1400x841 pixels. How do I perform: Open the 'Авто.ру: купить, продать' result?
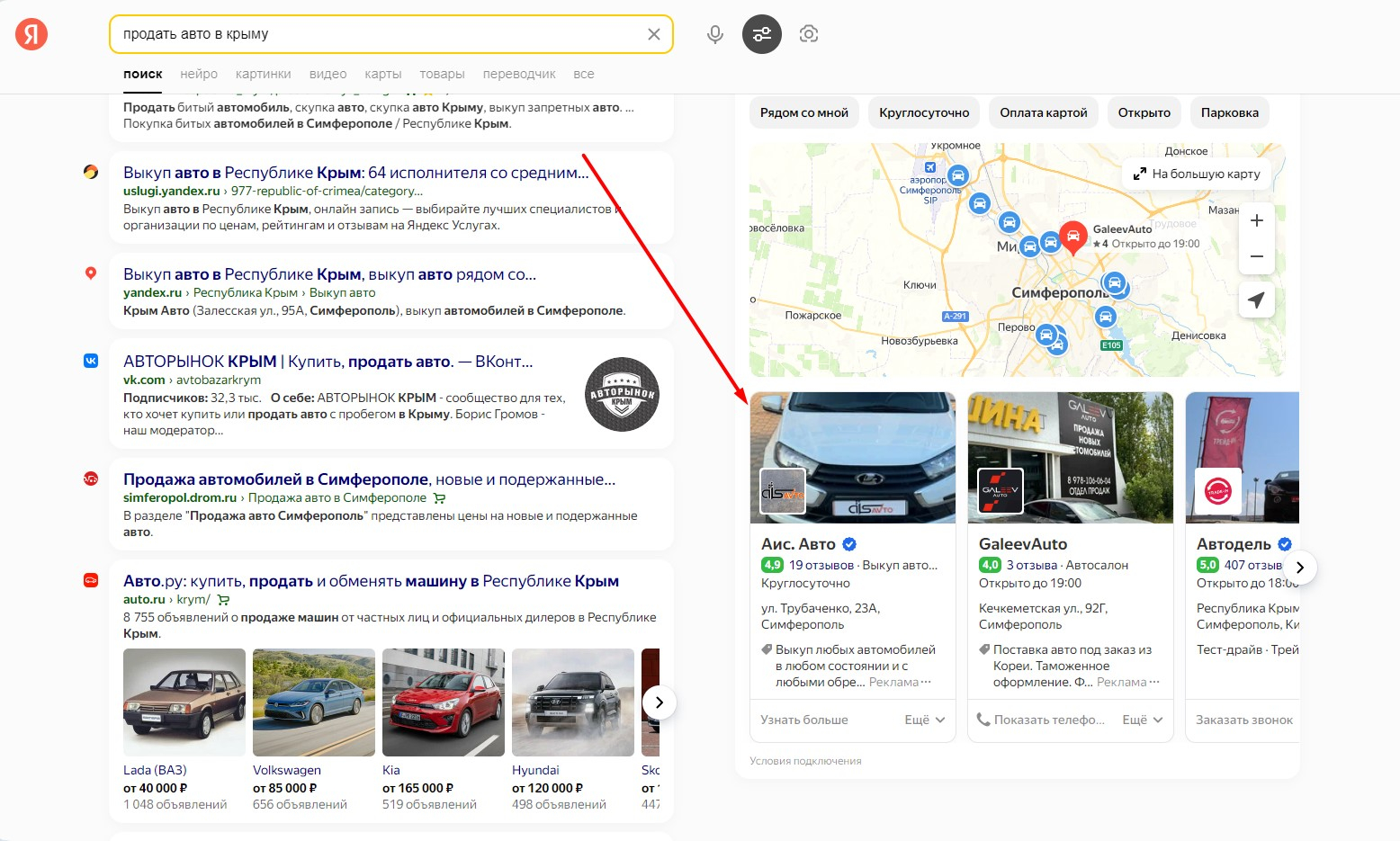click(371, 581)
